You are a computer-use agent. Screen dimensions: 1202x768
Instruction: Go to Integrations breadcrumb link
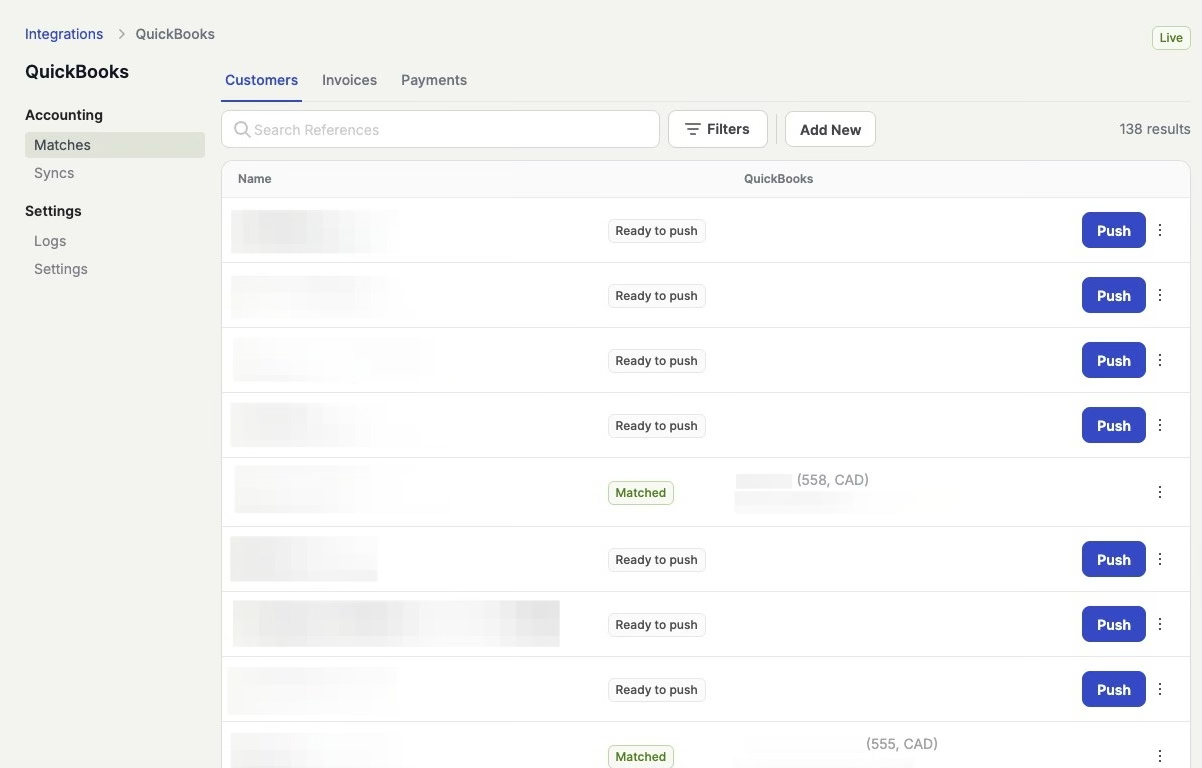click(x=64, y=34)
